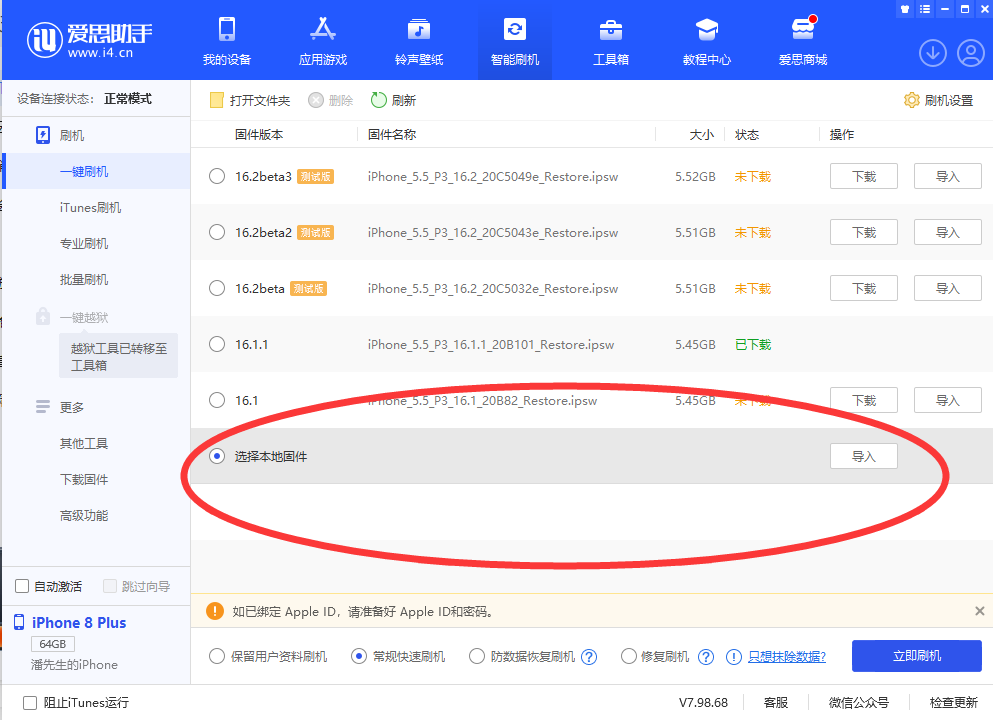Select iTunes刷机 in the sidebar
Screen dimensions: 993x720
(x=90, y=208)
